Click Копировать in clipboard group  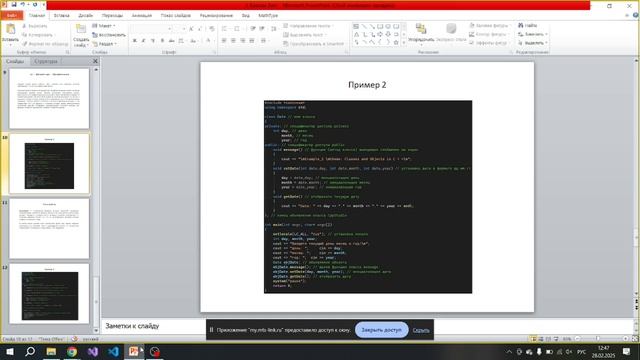coord(38,35)
